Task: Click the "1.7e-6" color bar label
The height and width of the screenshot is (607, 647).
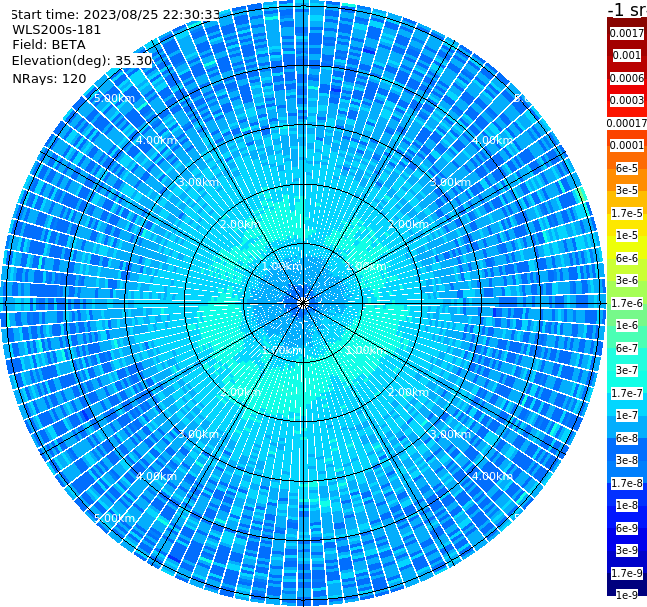Action: [x=627, y=303]
